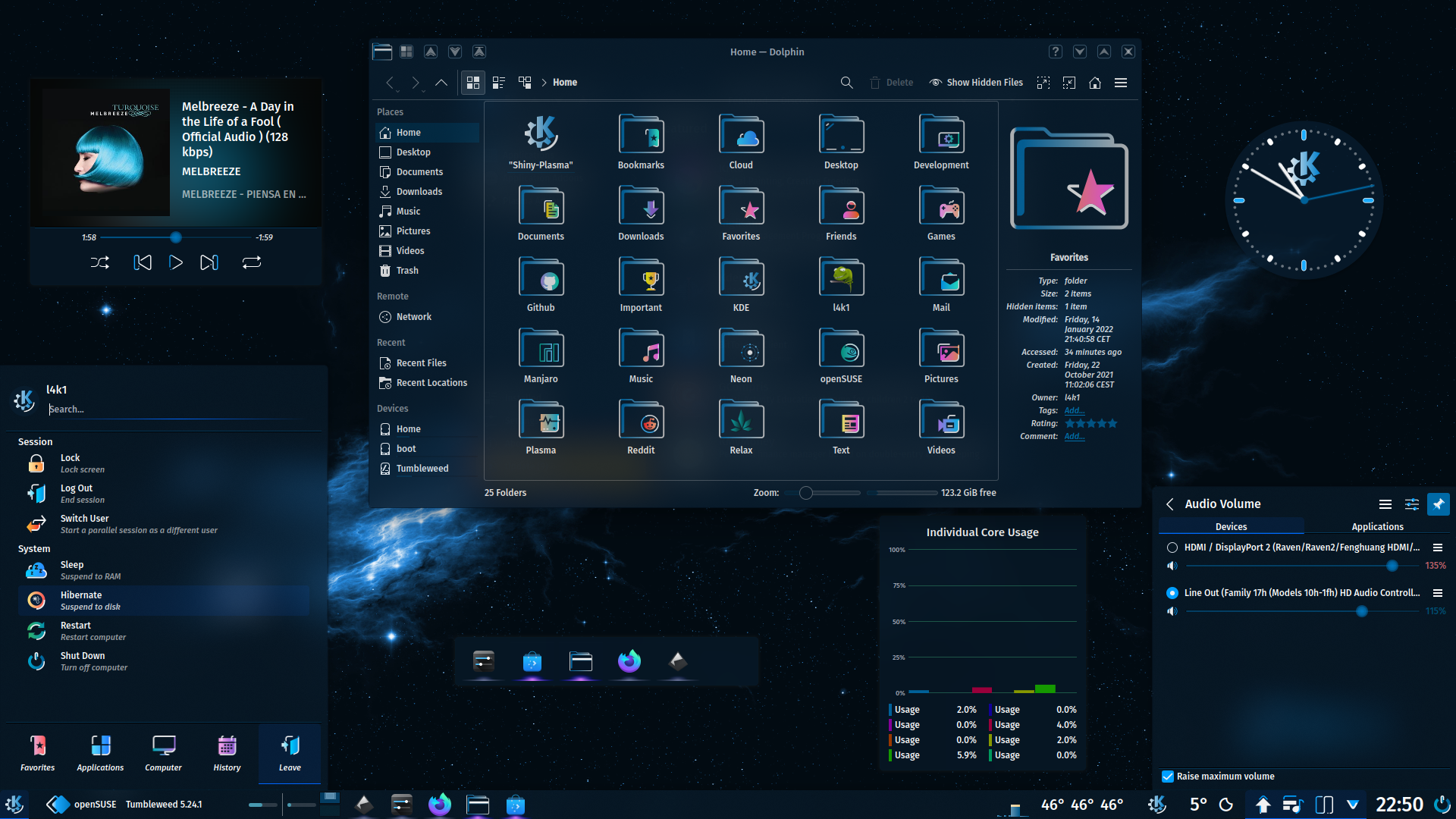Go back in Dolphin navigation
Screen dimensions: 1456x819
coord(391,83)
